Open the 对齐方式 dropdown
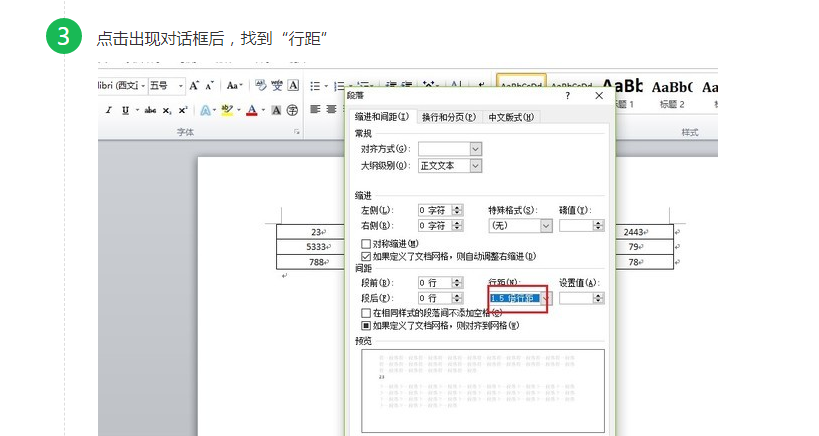This screenshot has width=819, height=436. 475,149
